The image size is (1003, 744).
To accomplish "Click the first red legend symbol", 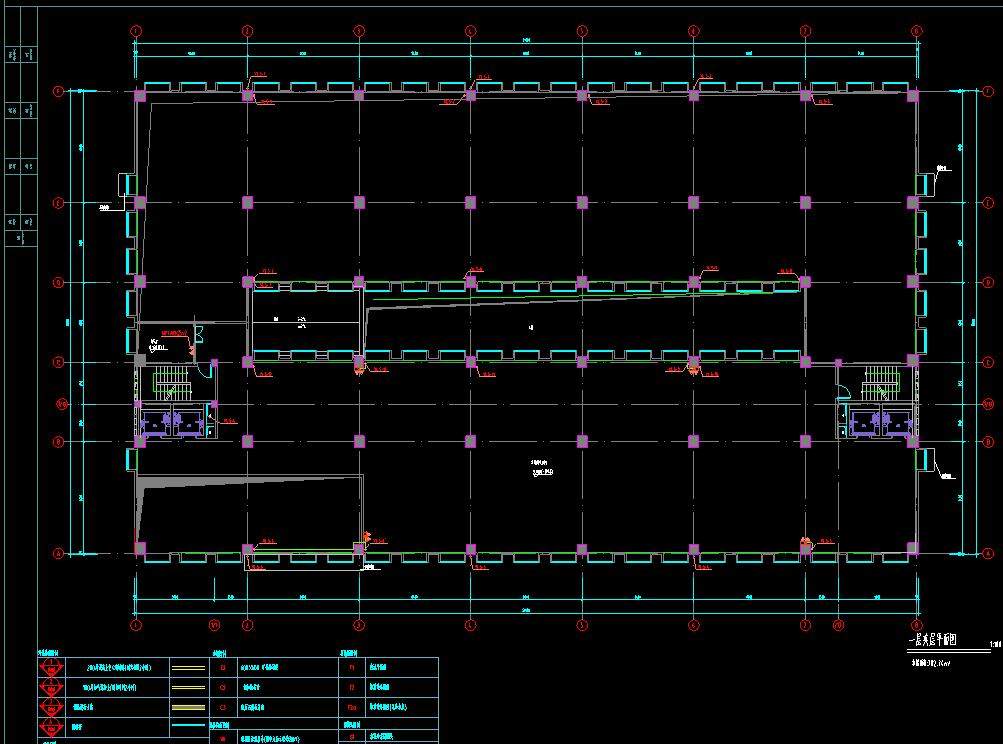I will (x=50, y=668).
